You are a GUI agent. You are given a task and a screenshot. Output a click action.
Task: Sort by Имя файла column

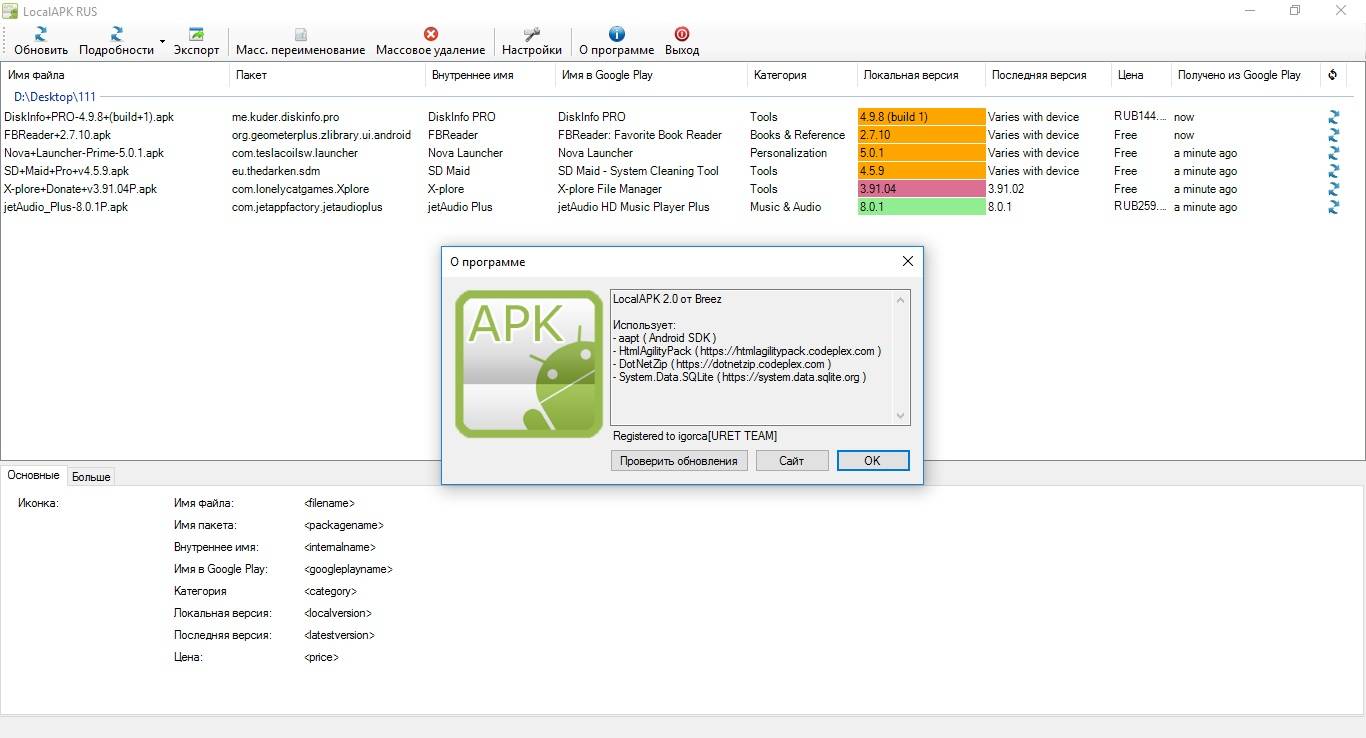[x=115, y=75]
